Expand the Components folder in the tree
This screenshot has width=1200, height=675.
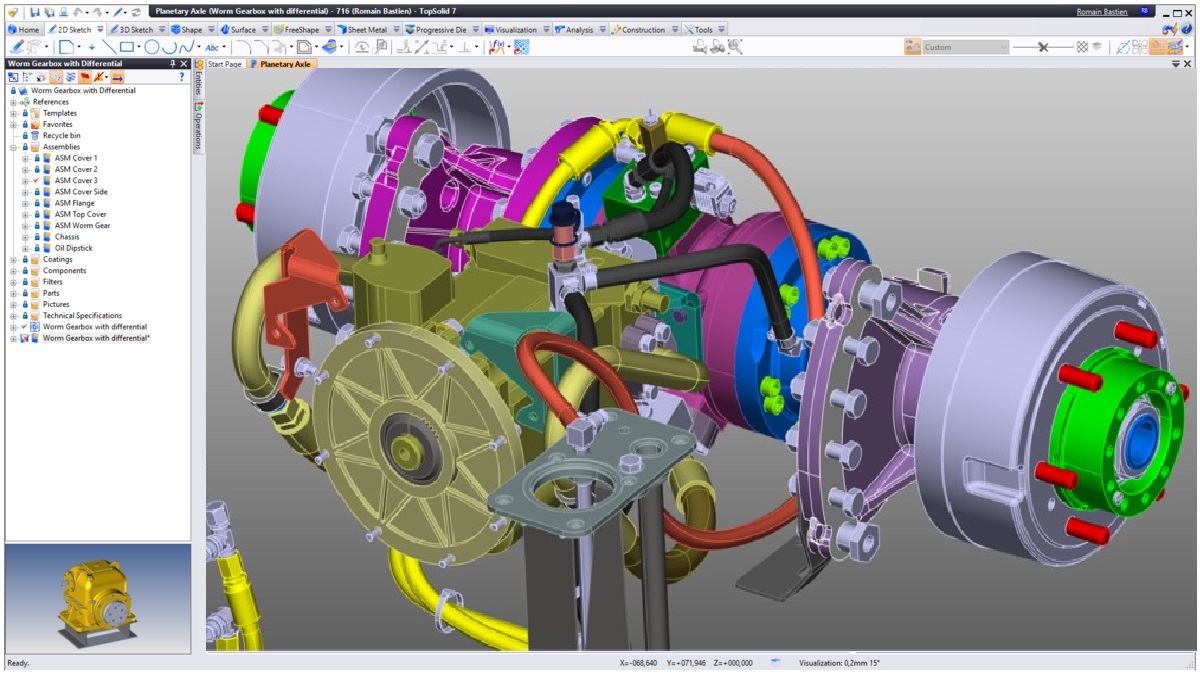14,271
